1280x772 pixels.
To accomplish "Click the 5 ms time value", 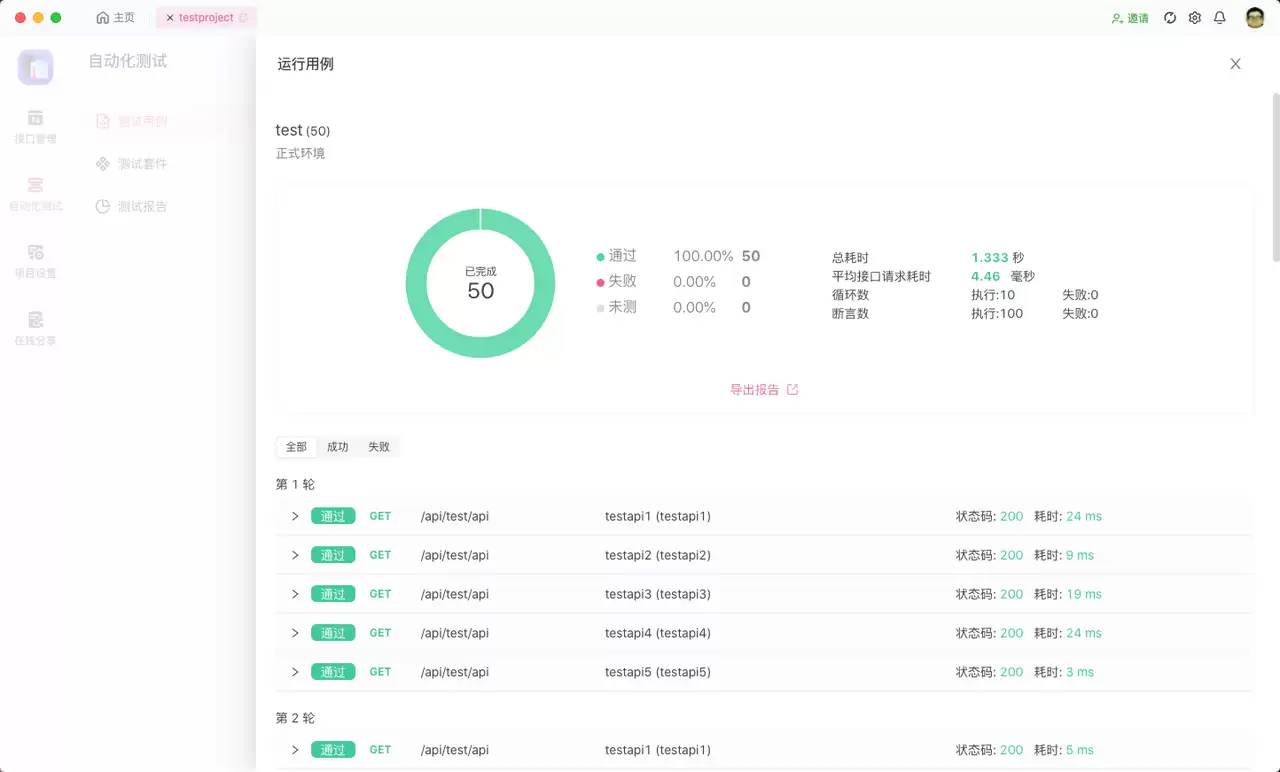I will point(1080,750).
